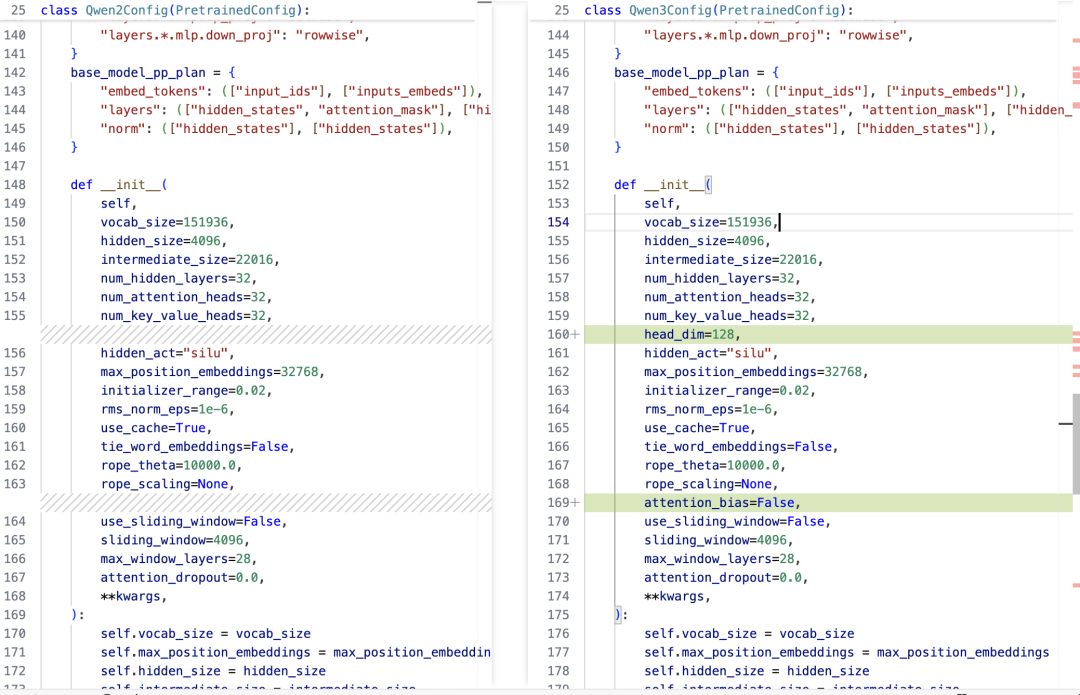This screenshot has width=1080, height=695.
Task: Click attention_dropout=0.0 in the left pane
Action: (183, 577)
